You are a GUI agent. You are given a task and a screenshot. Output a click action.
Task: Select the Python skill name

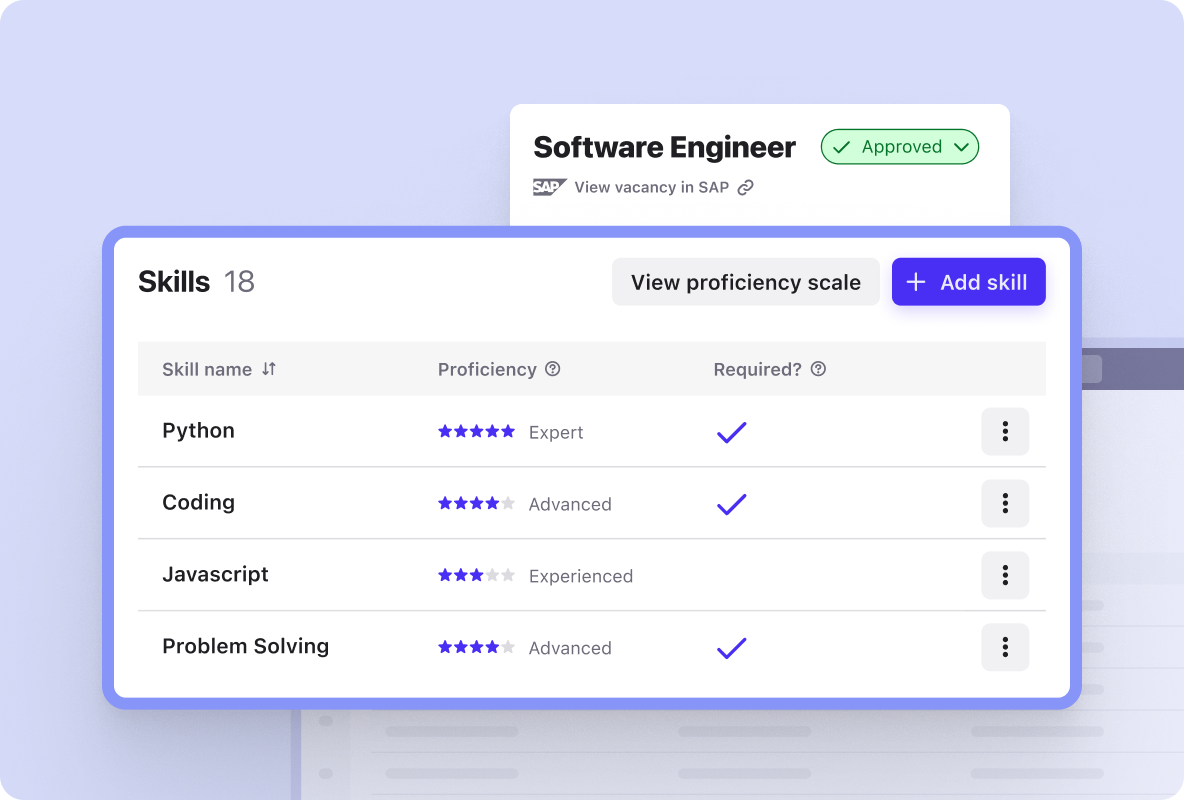tap(199, 431)
